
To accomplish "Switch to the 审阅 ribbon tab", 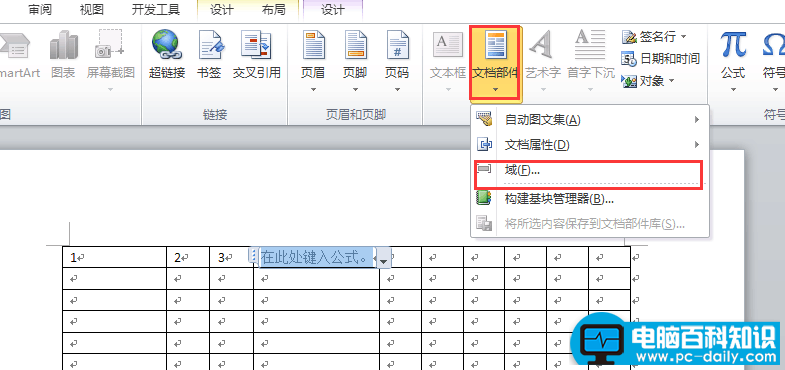I will 40,10.
